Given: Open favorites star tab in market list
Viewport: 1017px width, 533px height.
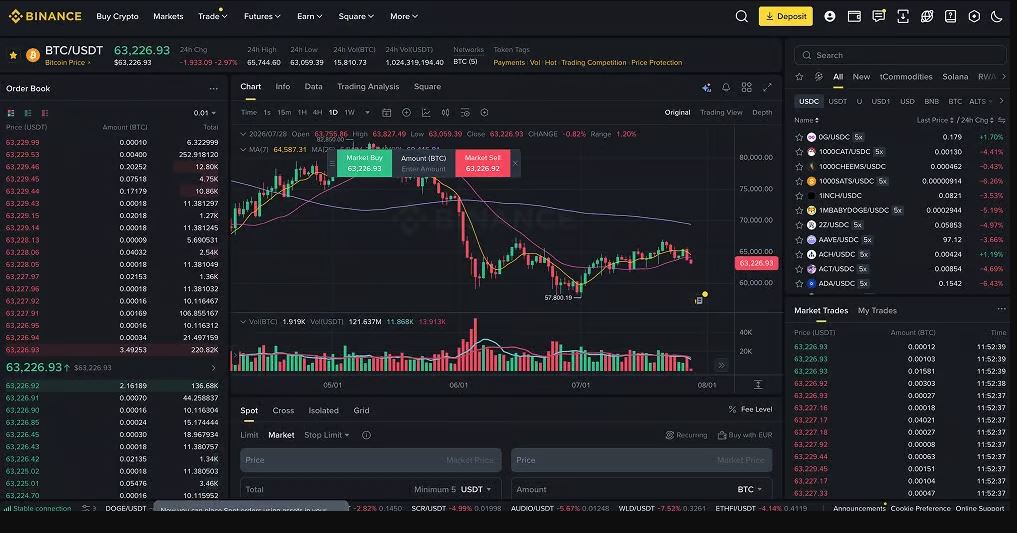Looking at the screenshot, I should point(799,77).
